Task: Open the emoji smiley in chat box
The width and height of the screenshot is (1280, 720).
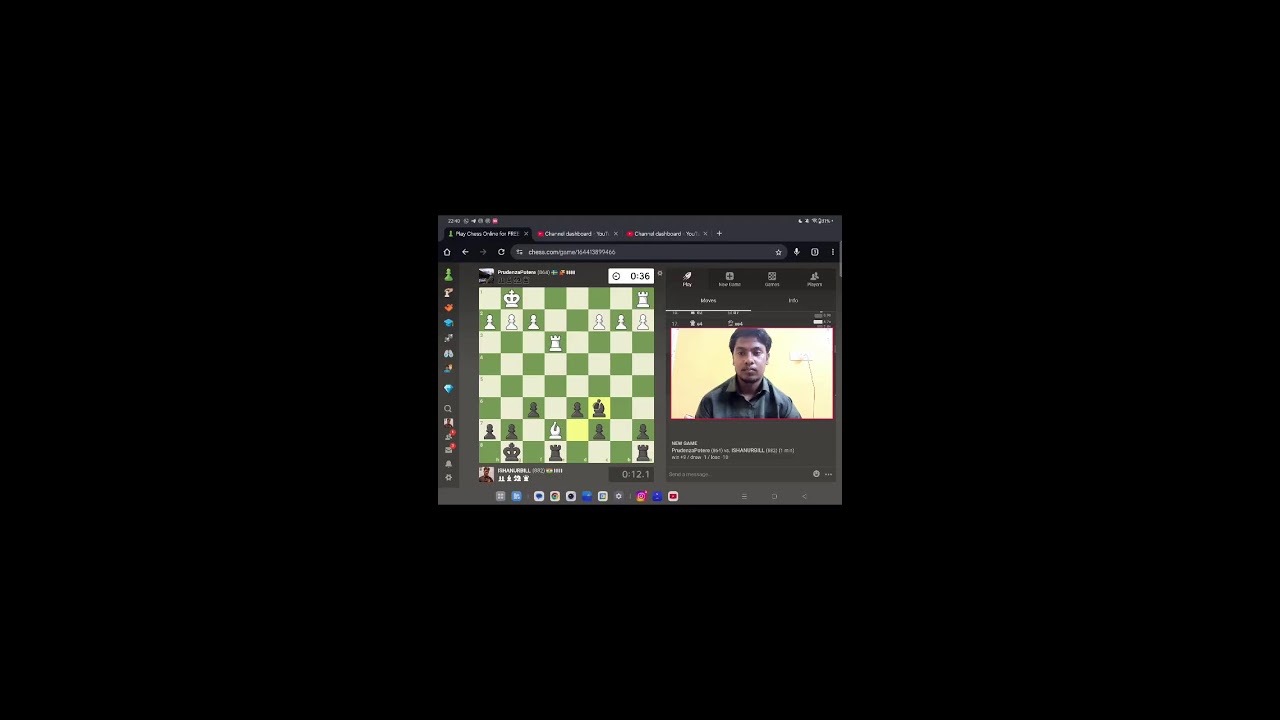Action: point(816,474)
